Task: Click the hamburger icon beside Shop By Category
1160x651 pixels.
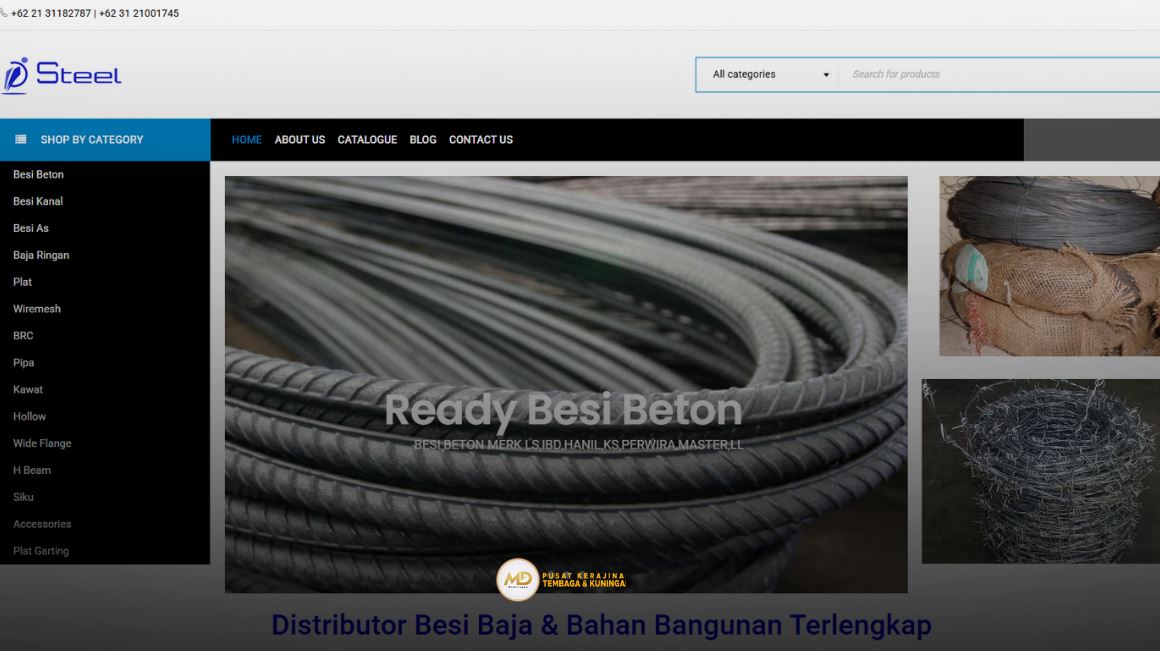Action: pos(20,140)
